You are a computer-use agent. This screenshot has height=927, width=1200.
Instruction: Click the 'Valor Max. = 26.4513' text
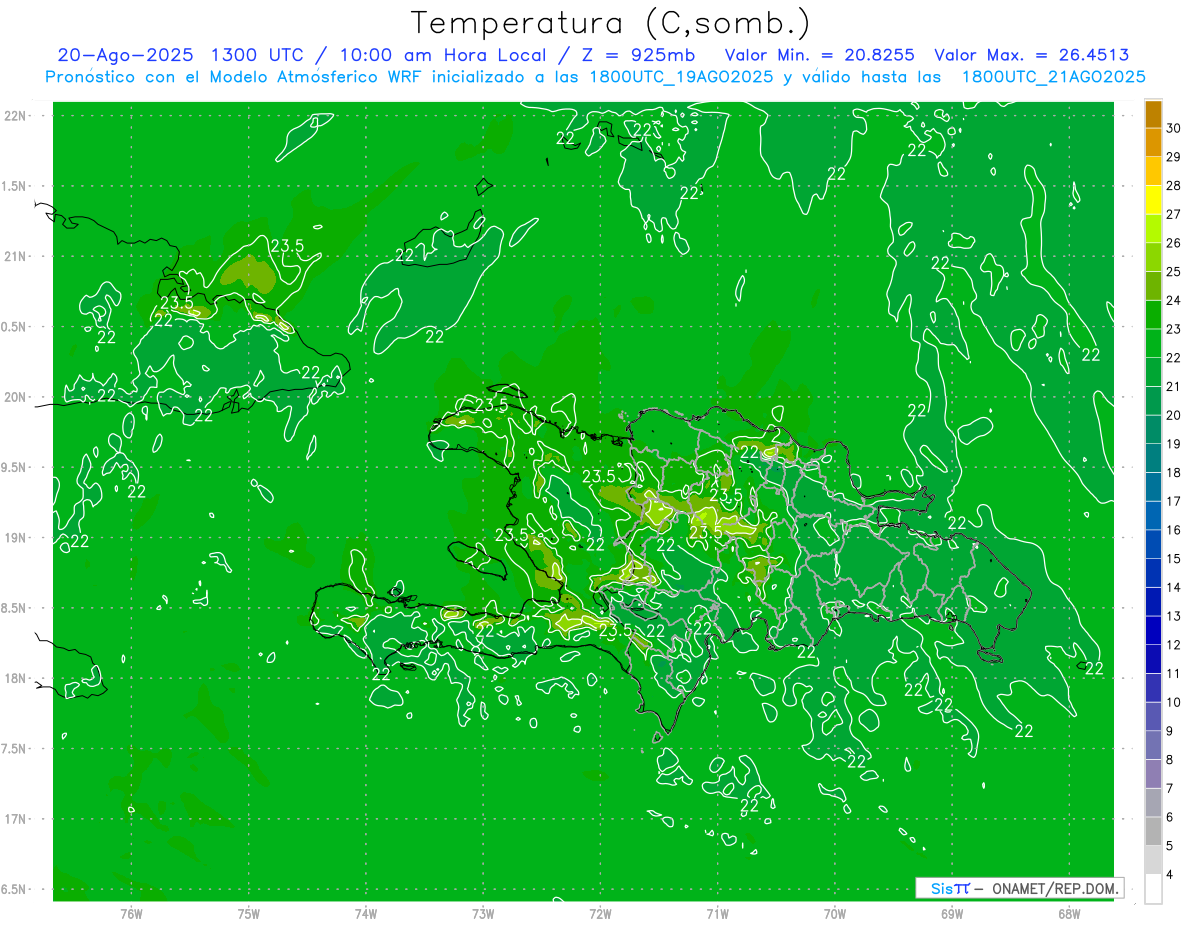point(1032,55)
